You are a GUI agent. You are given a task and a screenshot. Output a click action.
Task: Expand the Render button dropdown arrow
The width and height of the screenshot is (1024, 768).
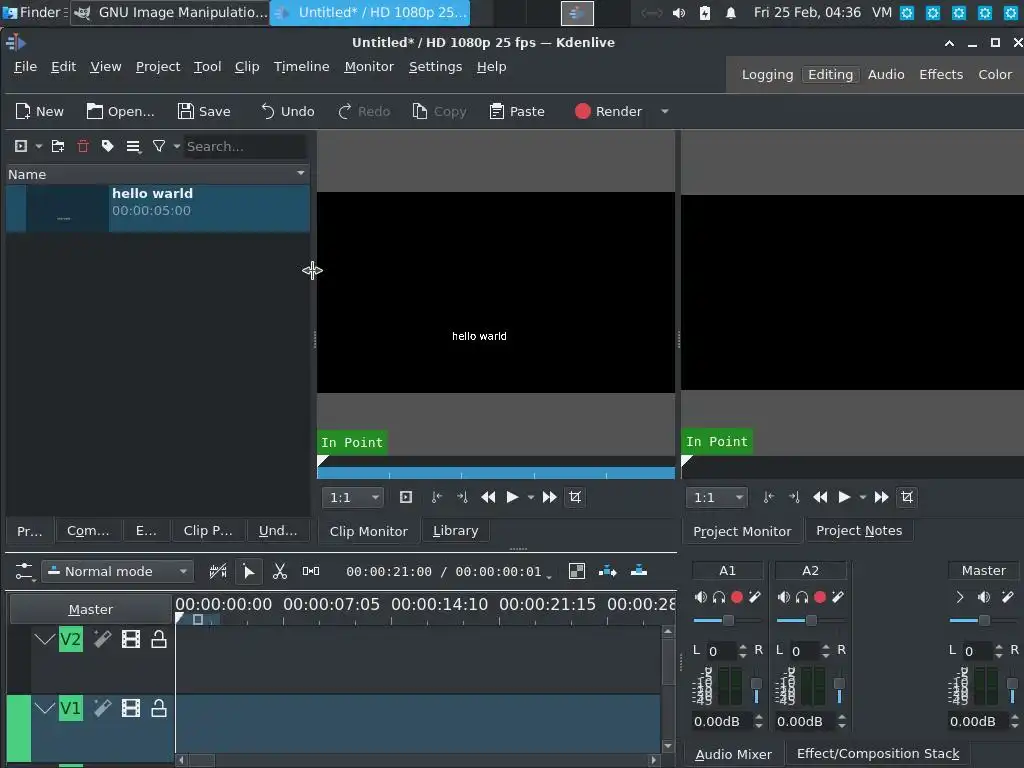(x=665, y=112)
